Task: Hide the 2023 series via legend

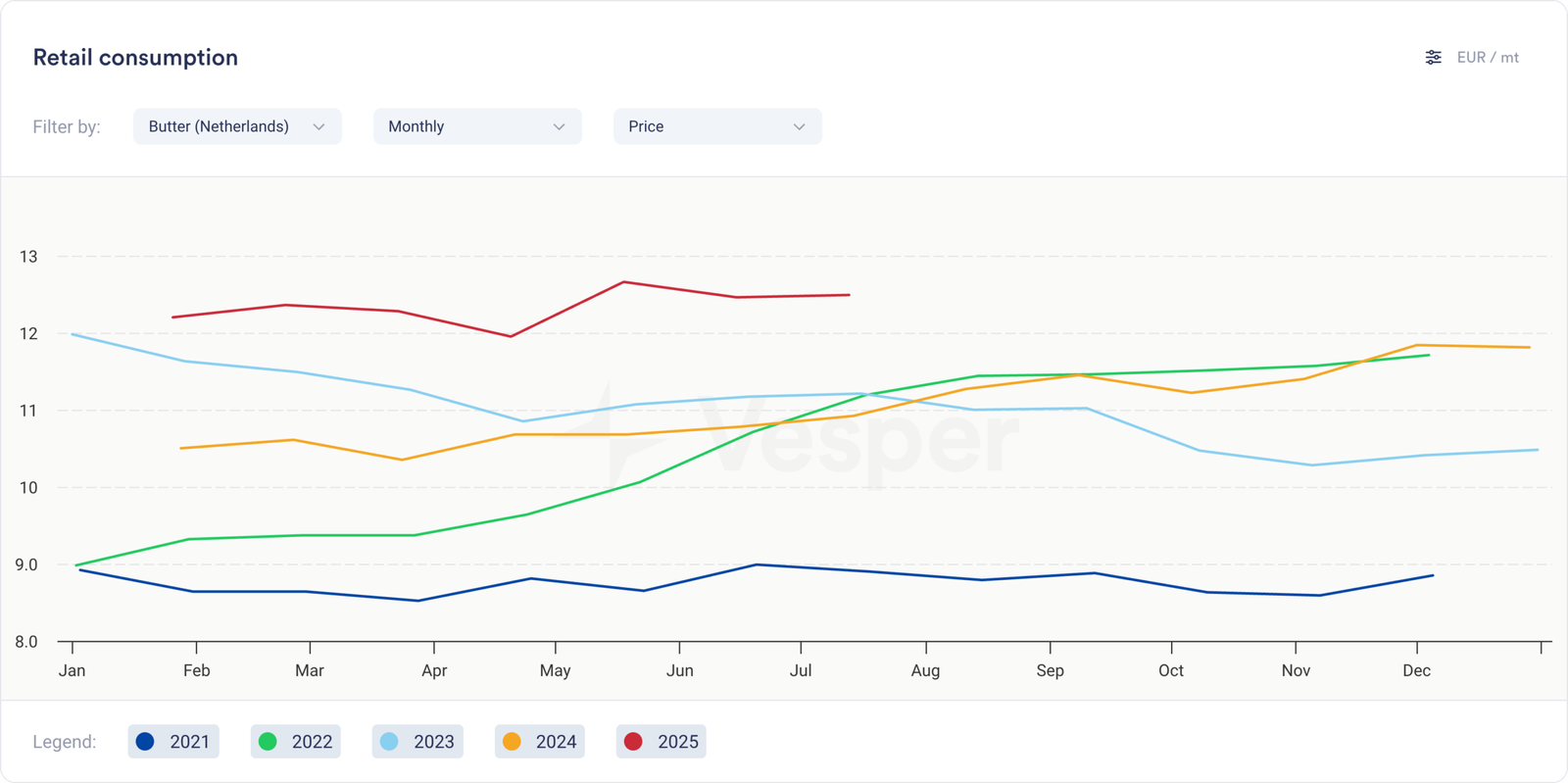Action: tap(418, 742)
